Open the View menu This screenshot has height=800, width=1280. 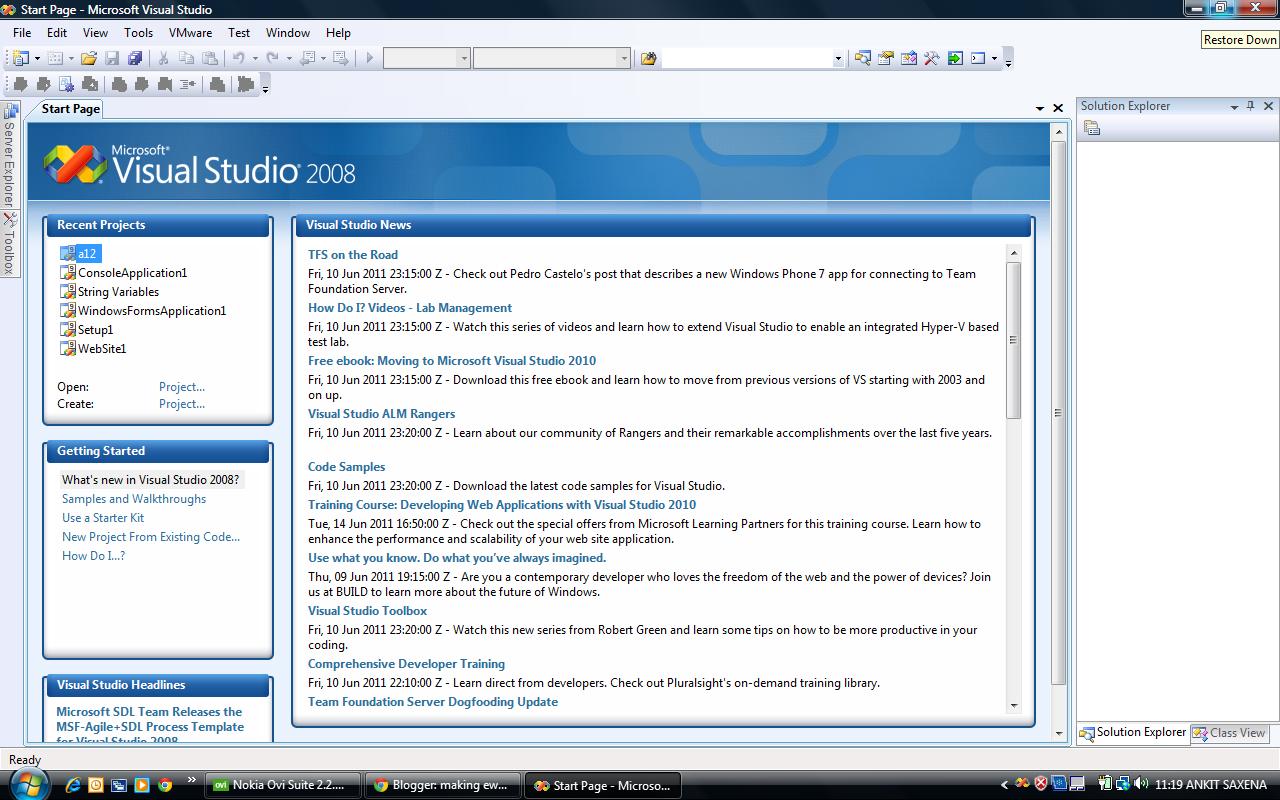click(x=95, y=33)
